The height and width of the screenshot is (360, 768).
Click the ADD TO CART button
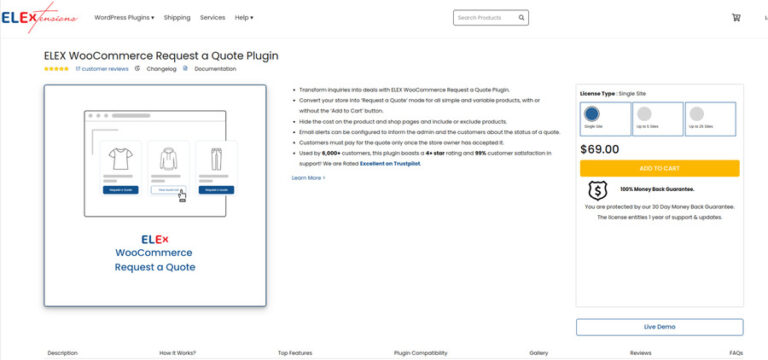pos(660,168)
